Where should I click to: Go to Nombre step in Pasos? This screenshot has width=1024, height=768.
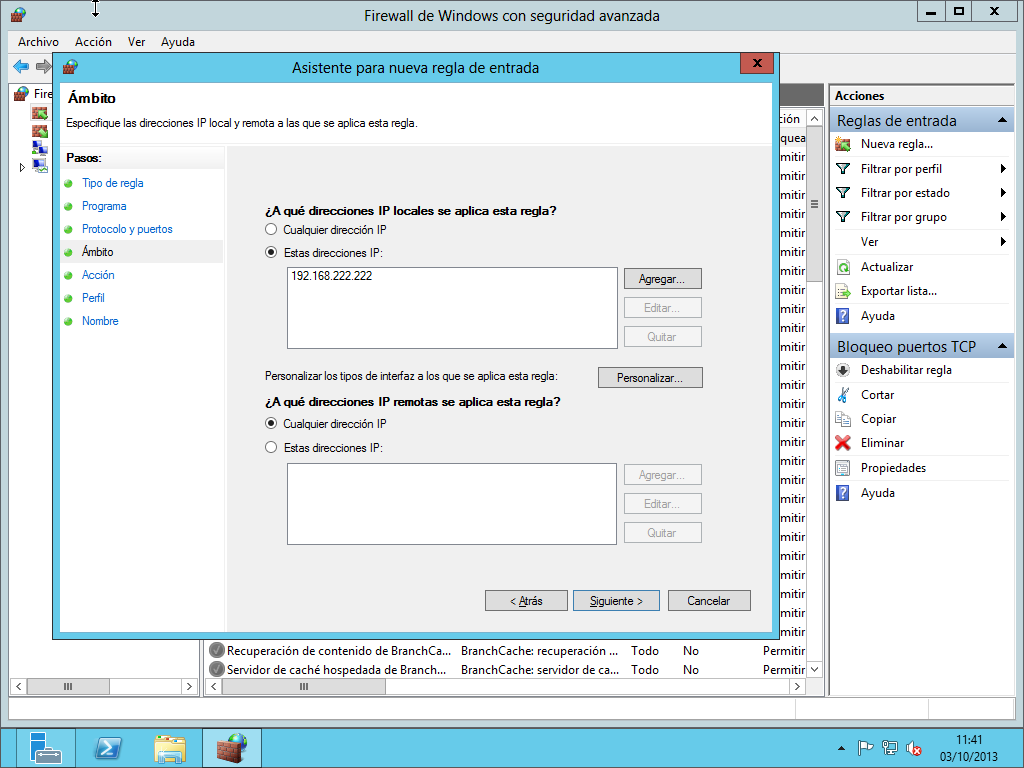100,321
